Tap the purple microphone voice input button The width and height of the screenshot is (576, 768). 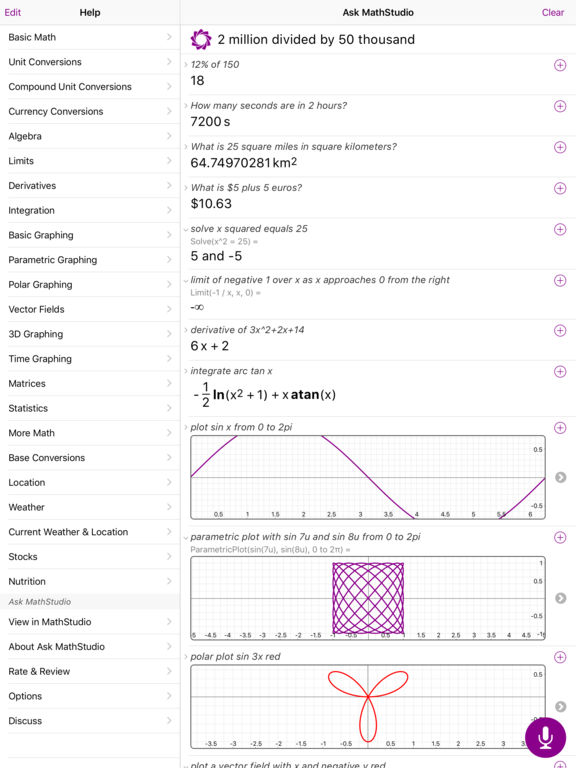(545, 737)
